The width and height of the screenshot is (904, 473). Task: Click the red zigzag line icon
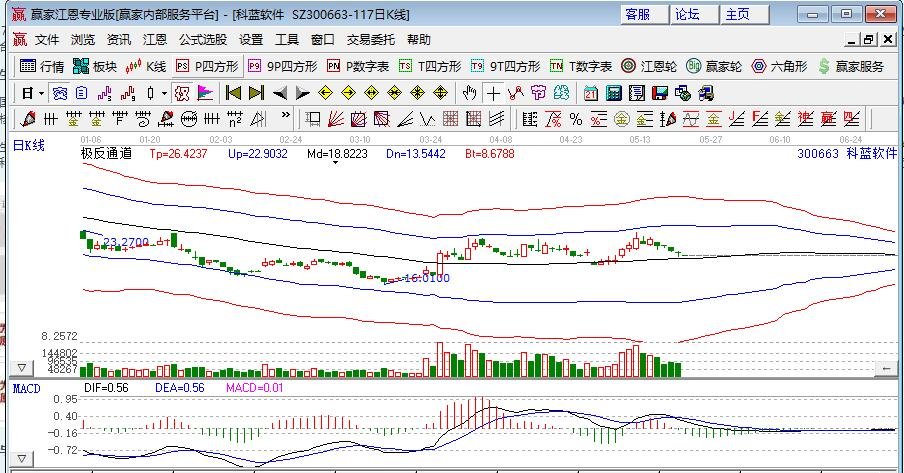point(516,93)
